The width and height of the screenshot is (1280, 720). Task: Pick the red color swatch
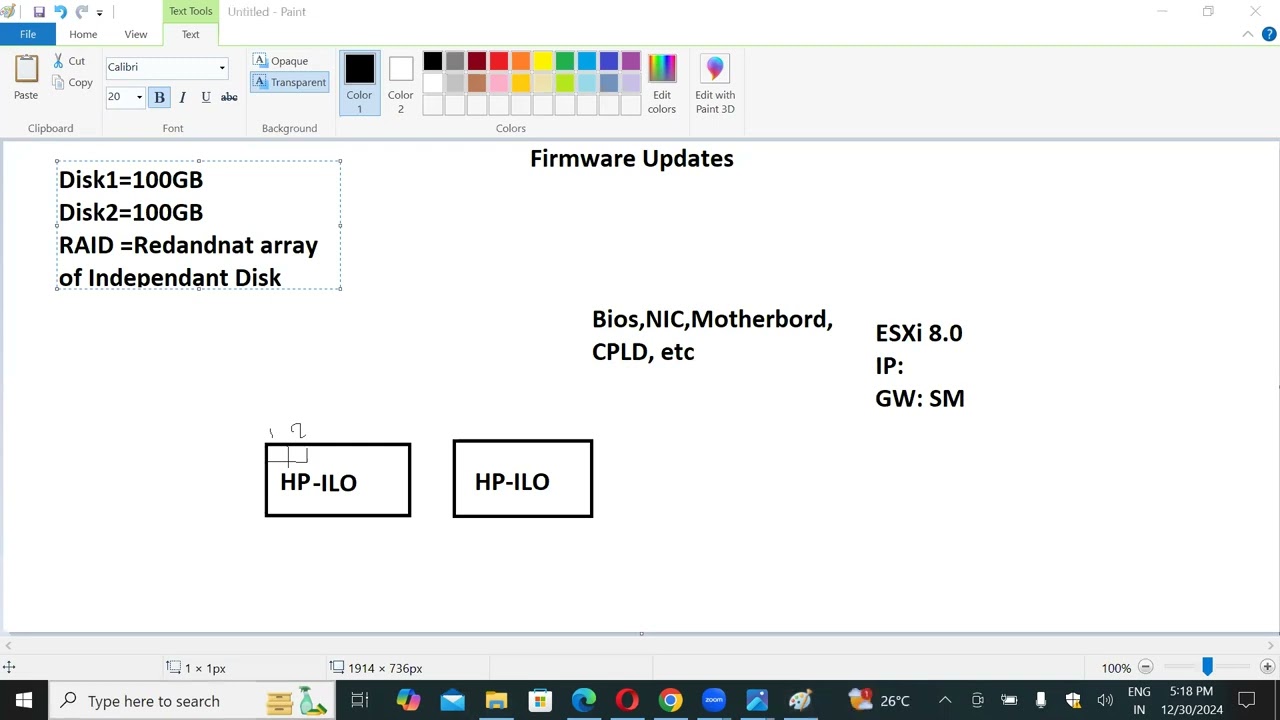[x=499, y=62]
